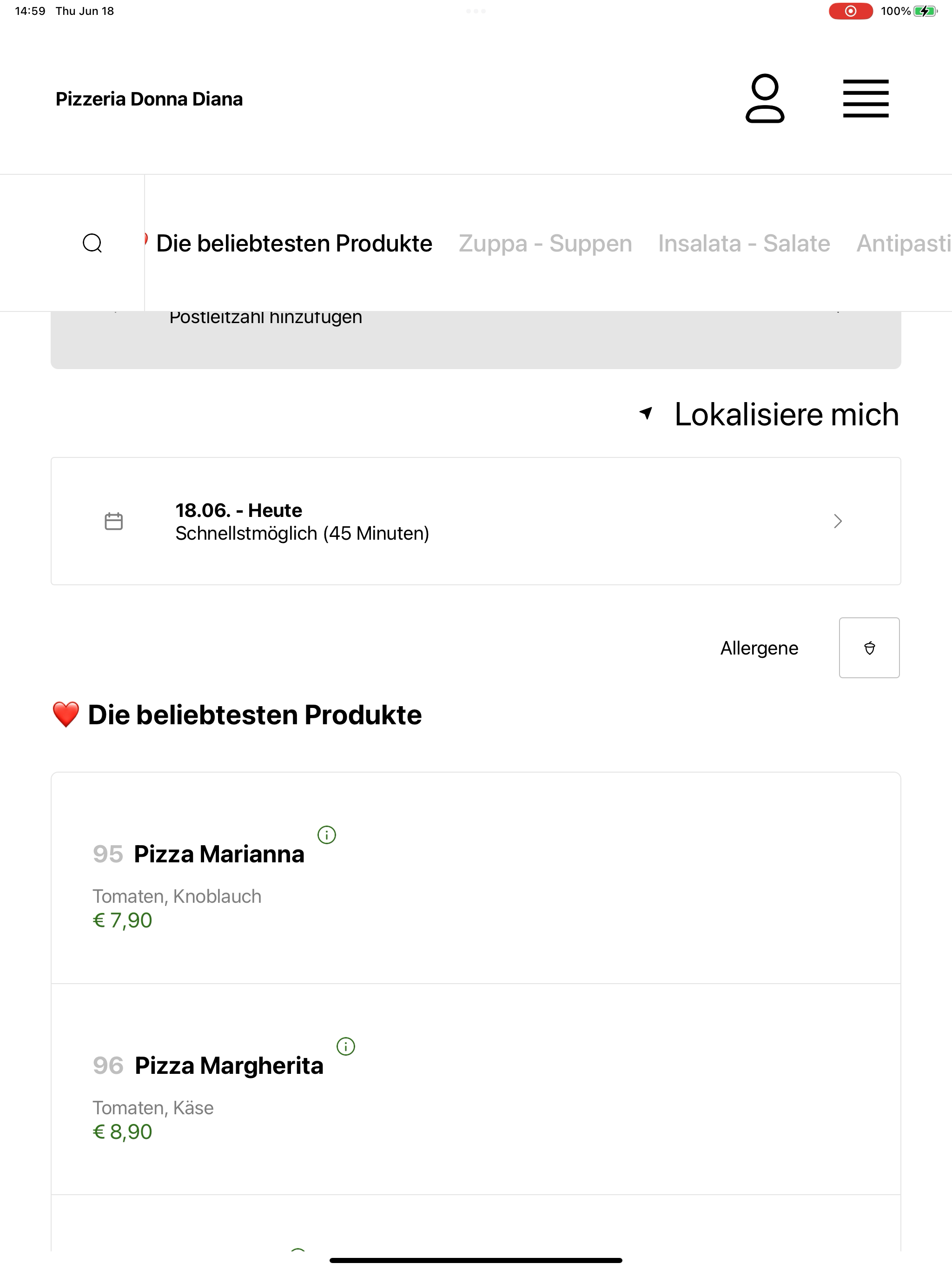Open allergen filter acorn icon button
Screen dimensions: 952x1270
pos(869,648)
